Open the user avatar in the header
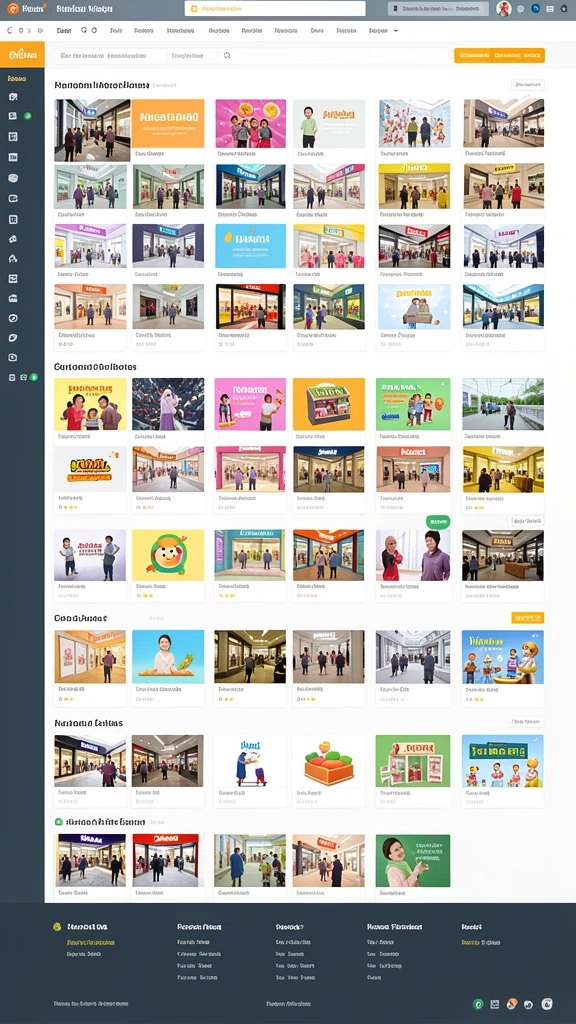Image resolution: width=576 pixels, height=1024 pixels. coord(503,8)
